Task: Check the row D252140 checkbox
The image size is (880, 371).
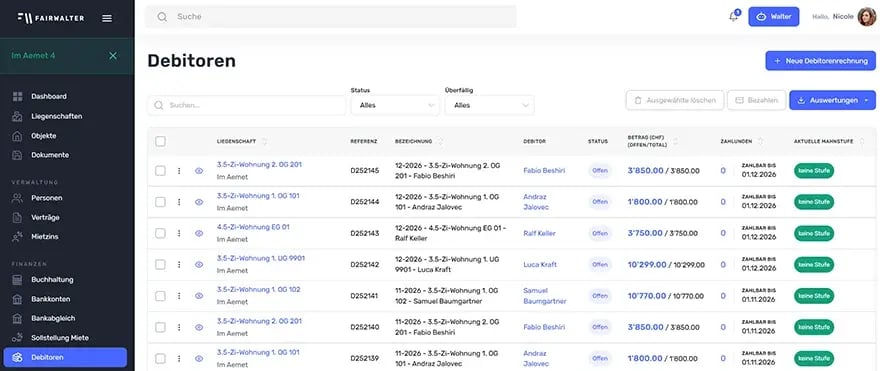Action: [x=161, y=327]
